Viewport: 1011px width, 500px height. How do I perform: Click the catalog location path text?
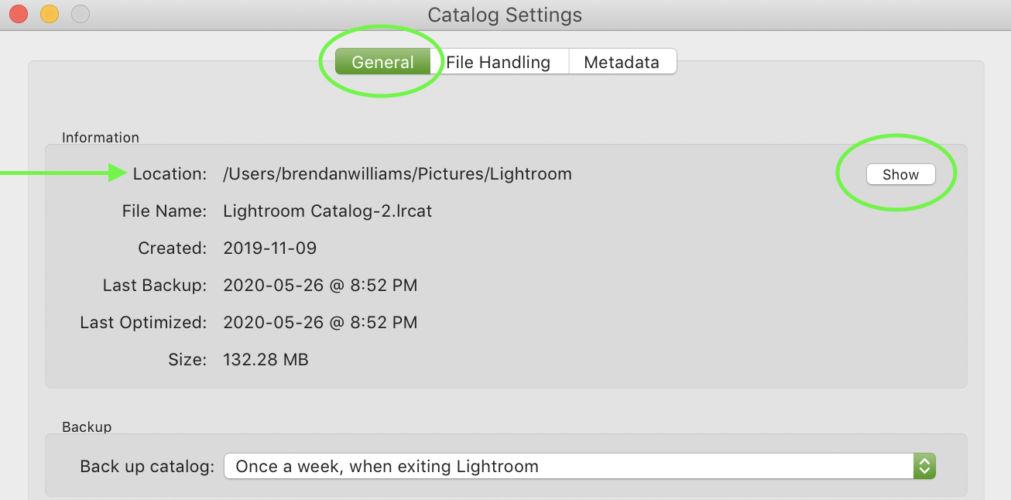397,174
